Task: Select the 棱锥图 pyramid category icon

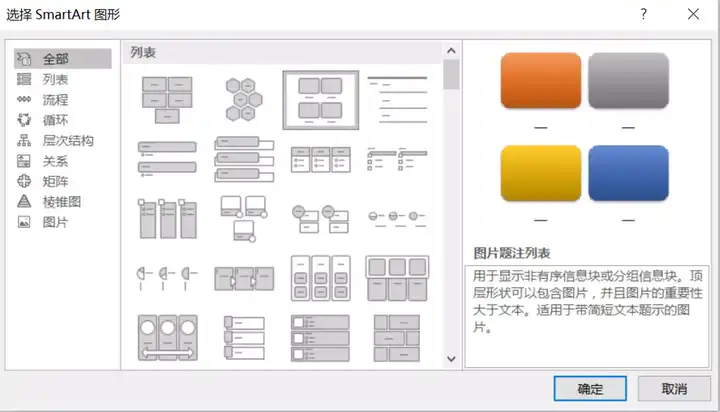Action: [x=24, y=201]
